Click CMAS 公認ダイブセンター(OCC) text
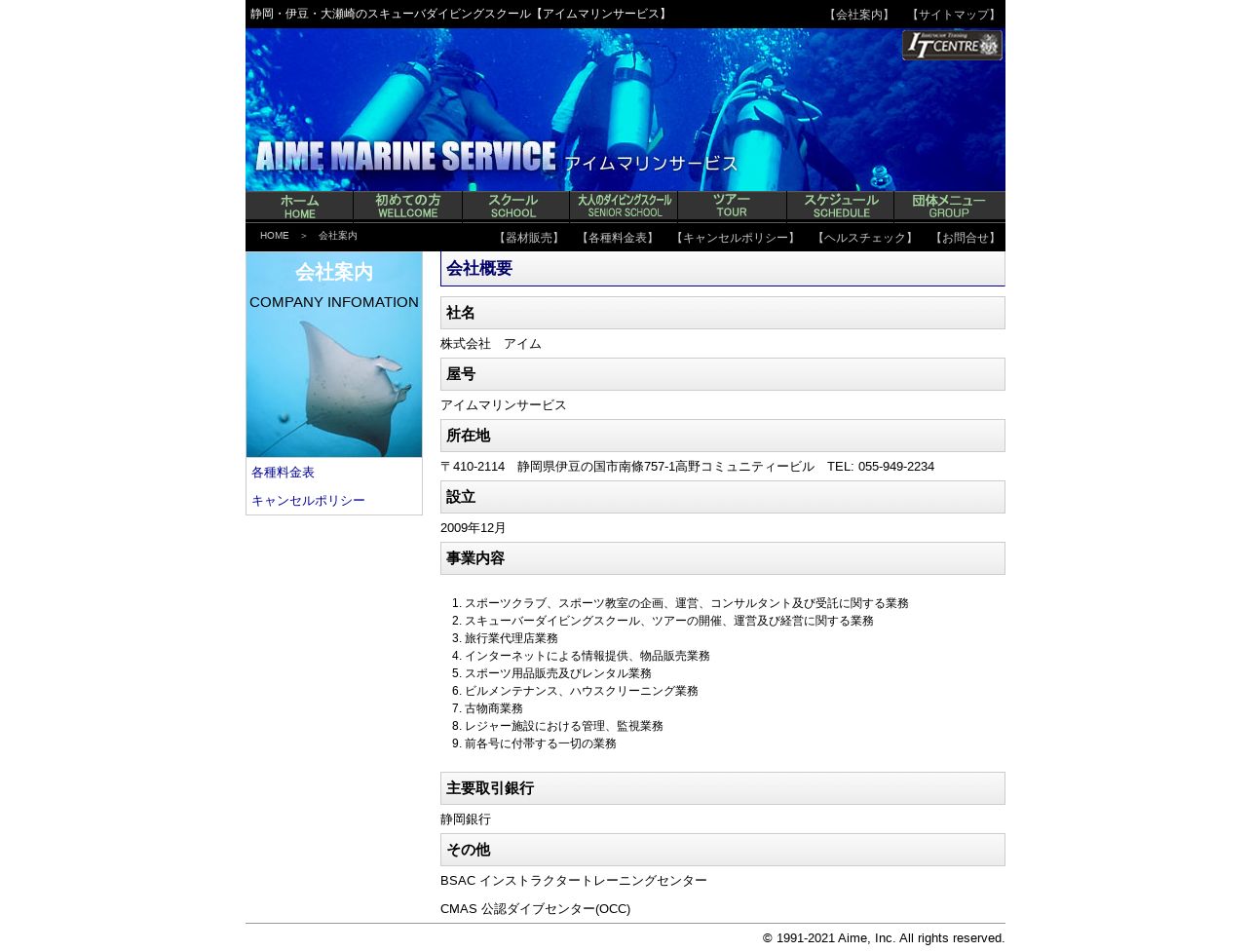 tap(535, 909)
